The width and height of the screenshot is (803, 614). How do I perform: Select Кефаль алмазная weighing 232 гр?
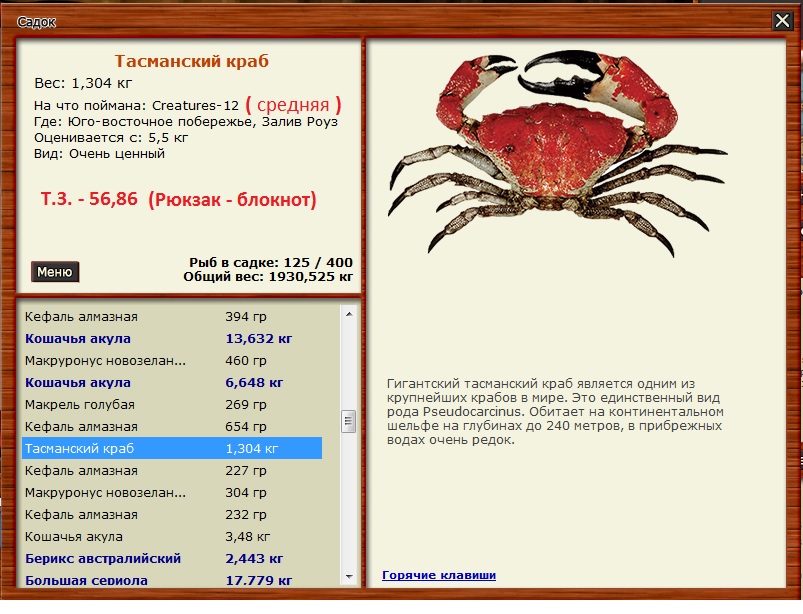[170, 514]
